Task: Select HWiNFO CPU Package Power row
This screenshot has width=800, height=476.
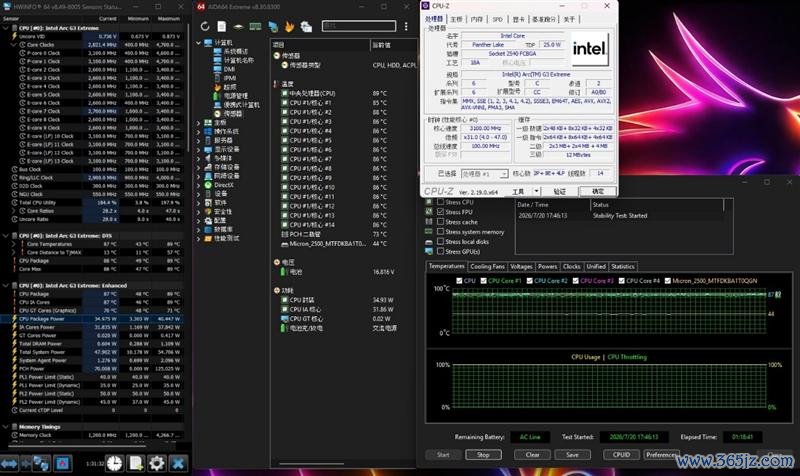Action: pyautogui.click(x=93, y=319)
